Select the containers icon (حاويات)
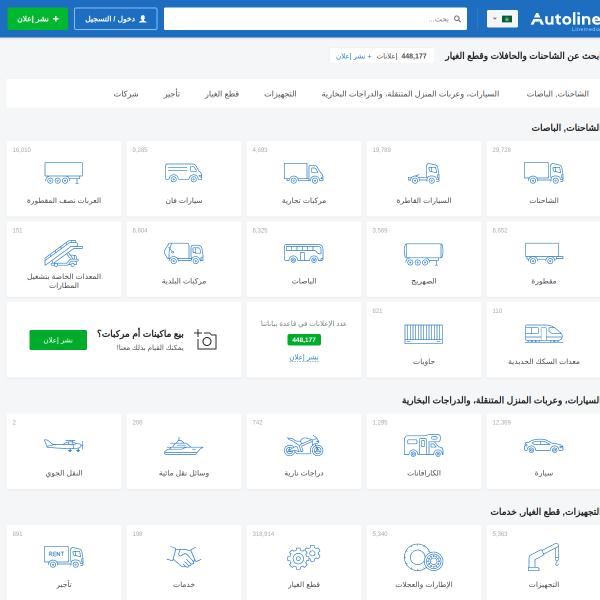 coord(424,334)
